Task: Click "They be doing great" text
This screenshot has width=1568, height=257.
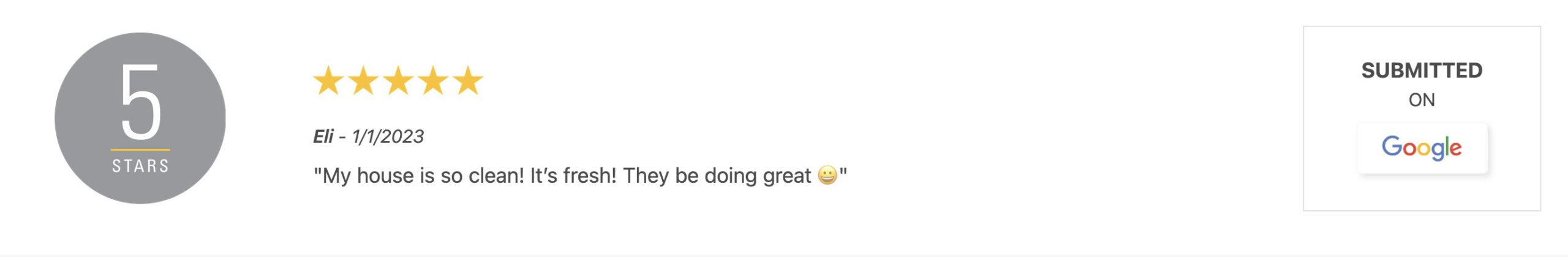Action: click(717, 175)
